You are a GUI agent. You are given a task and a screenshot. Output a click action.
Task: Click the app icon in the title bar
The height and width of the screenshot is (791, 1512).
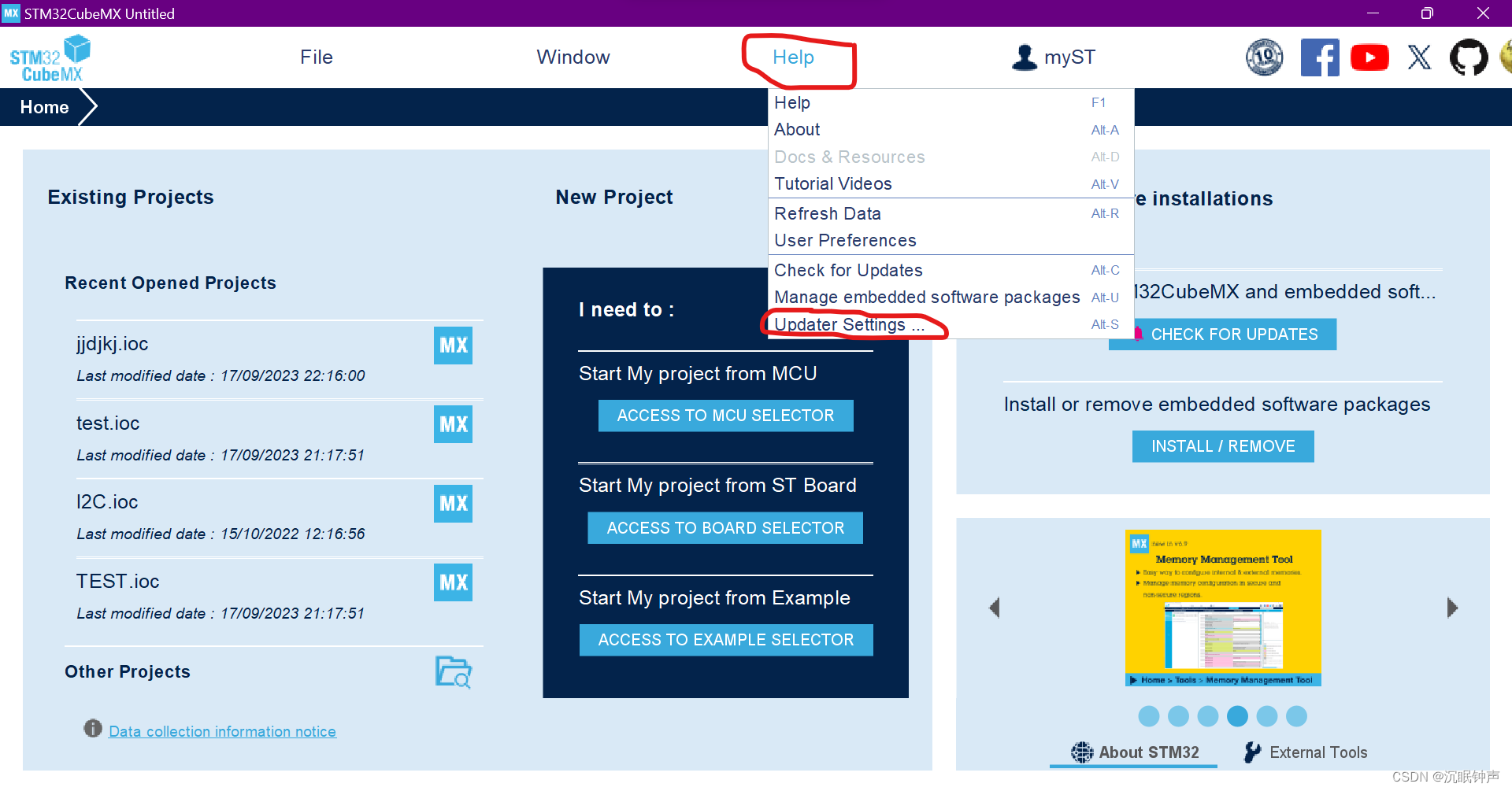(x=11, y=13)
